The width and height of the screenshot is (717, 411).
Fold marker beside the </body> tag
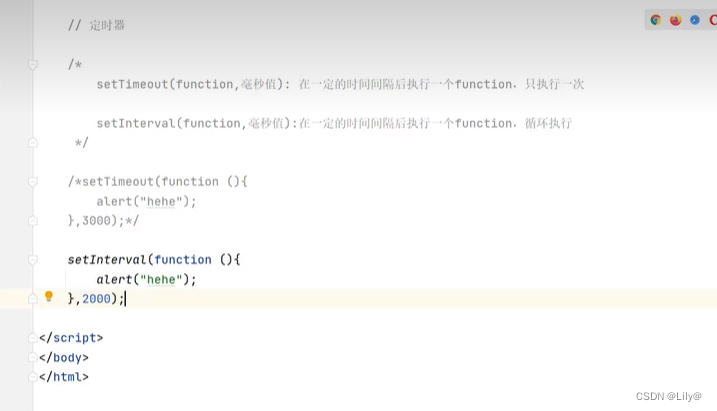33,357
